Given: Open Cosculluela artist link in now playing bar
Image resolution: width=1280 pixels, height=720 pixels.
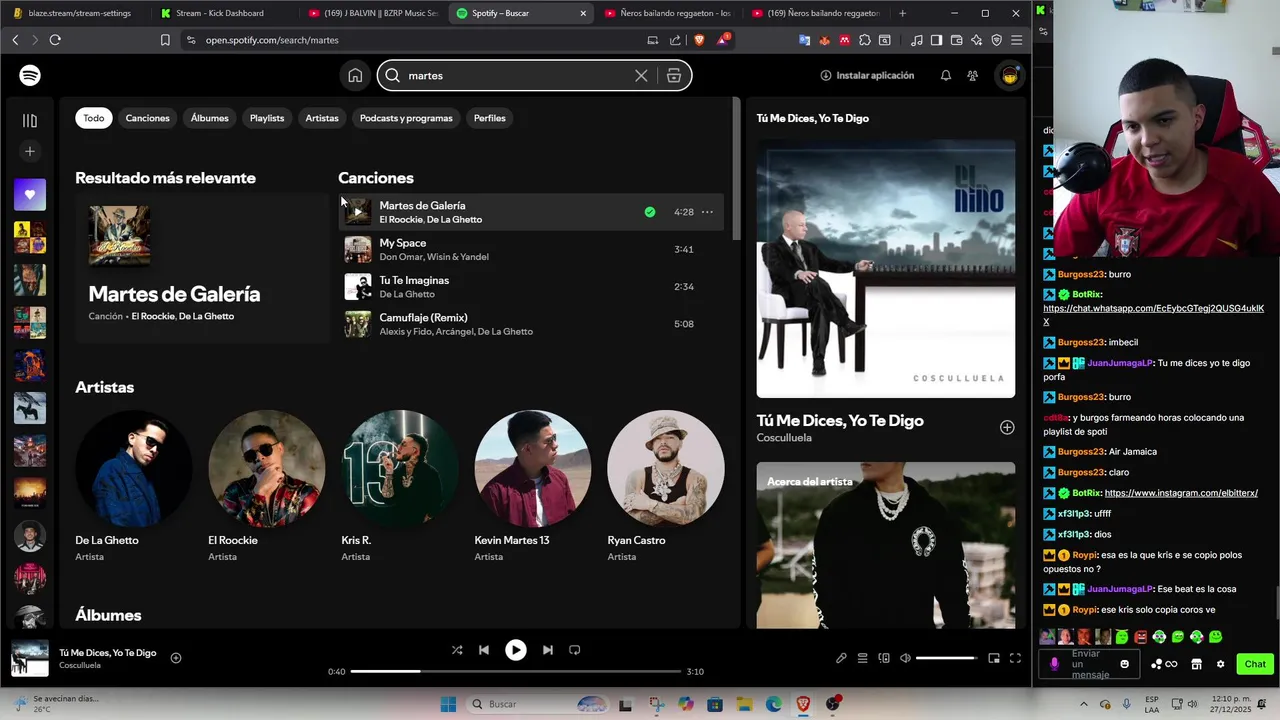Looking at the screenshot, I should 80,666.
